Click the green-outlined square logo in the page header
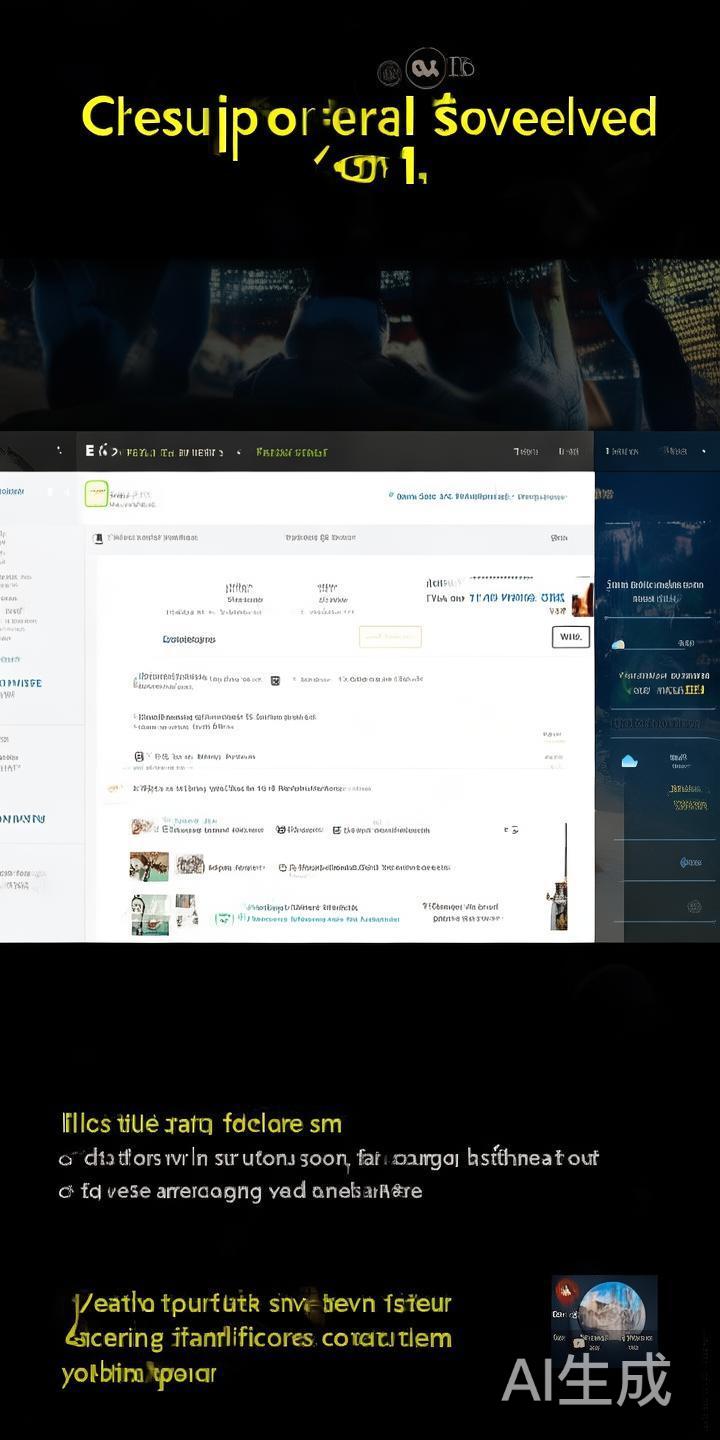Image resolution: width=720 pixels, height=1440 pixels. point(96,493)
